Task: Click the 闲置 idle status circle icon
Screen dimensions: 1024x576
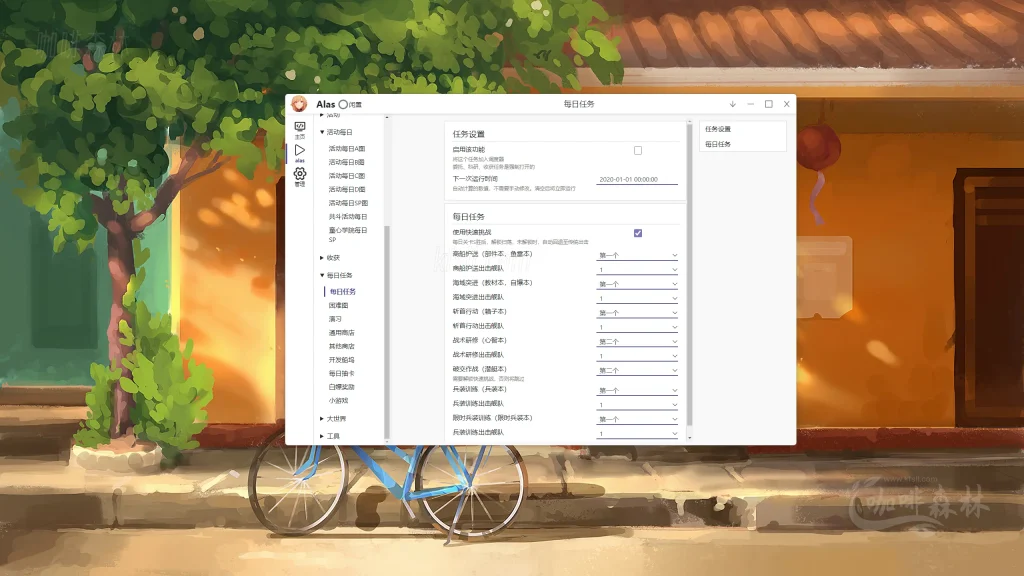Action: [343, 104]
